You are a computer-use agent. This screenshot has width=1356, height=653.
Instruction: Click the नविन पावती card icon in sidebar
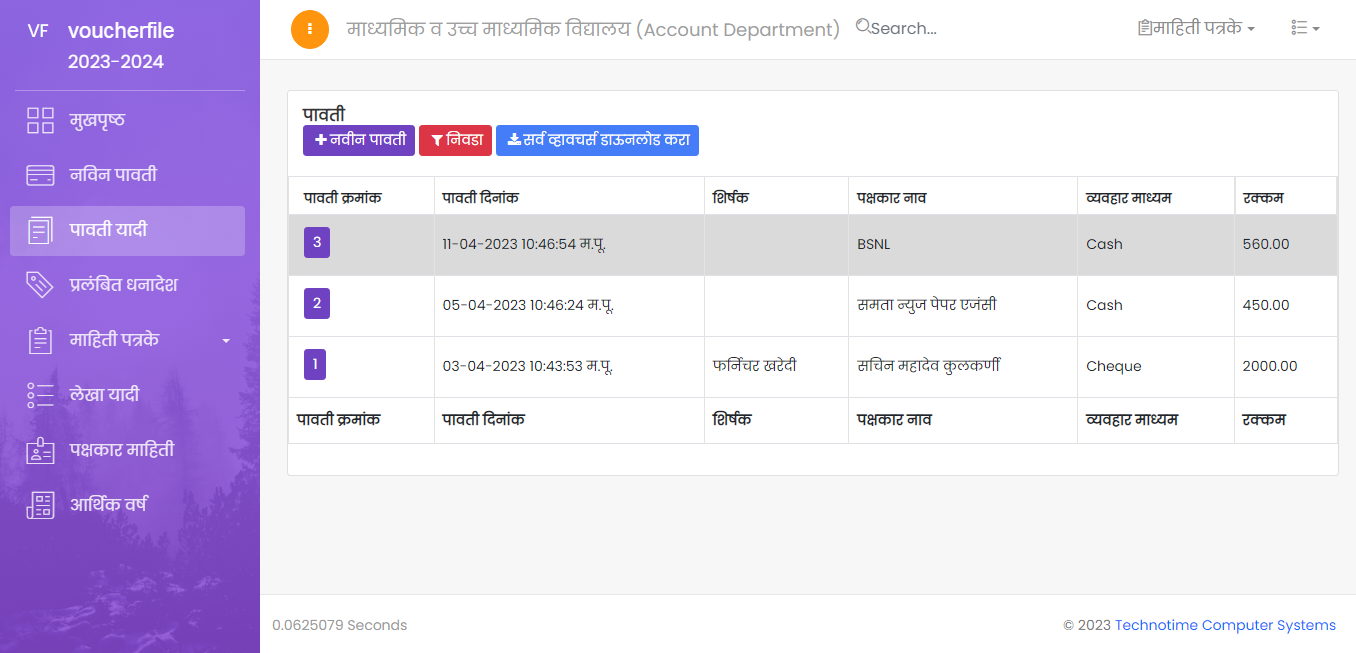tap(40, 176)
